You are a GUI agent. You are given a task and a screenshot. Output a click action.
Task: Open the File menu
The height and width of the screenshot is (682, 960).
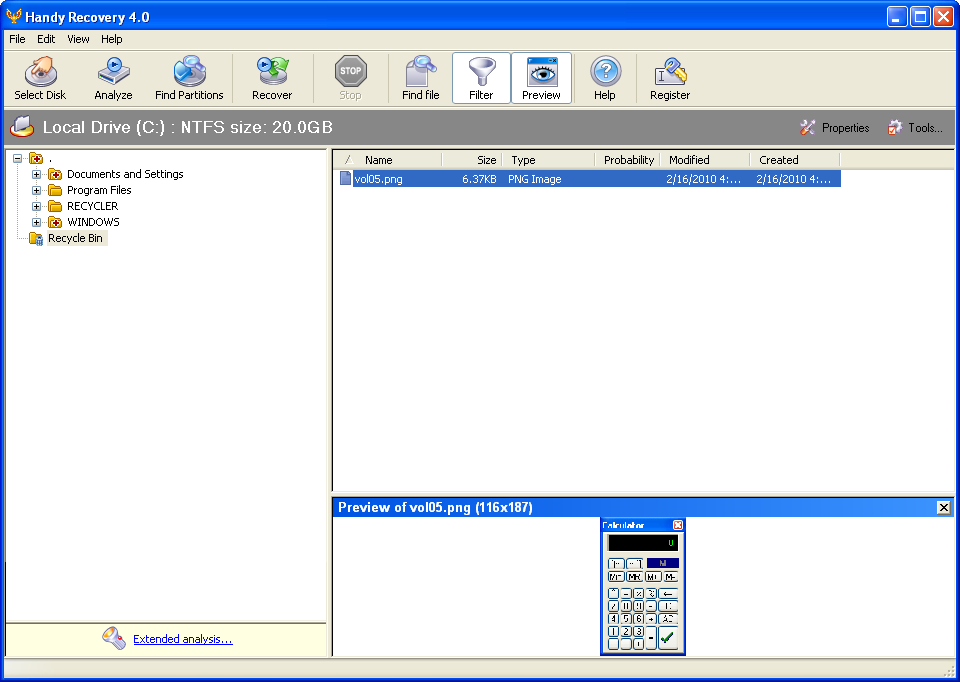click(x=17, y=39)
